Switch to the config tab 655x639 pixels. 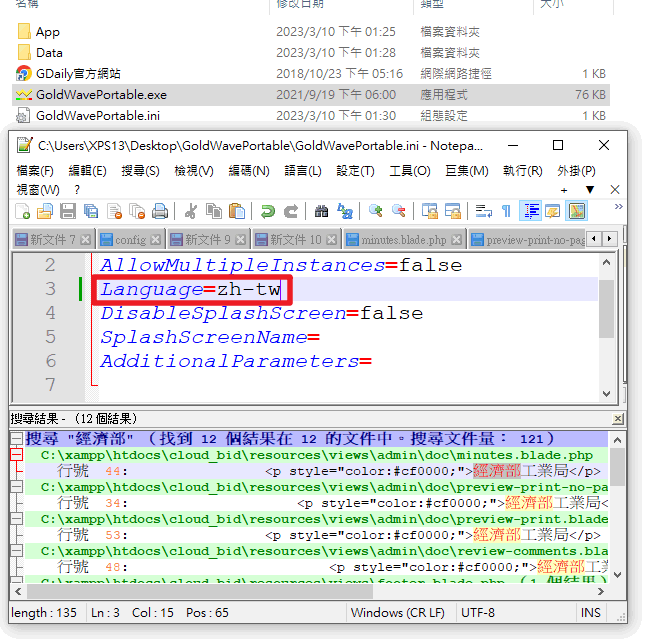130,240
